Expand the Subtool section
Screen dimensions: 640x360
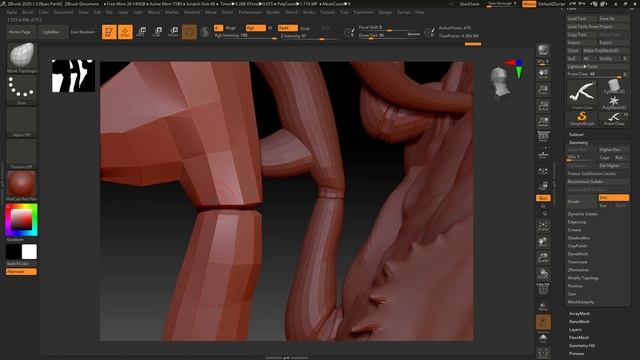pyautogui.click(x=576, y=134)
